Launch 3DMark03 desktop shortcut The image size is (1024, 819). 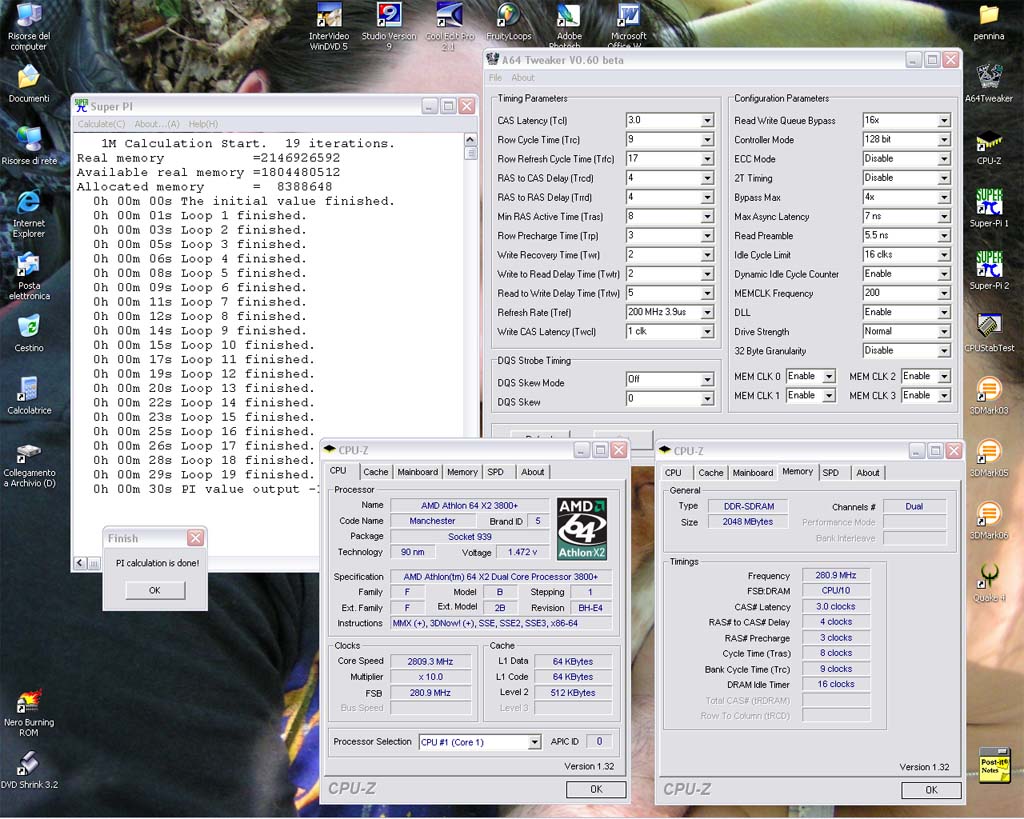(989, 396)
